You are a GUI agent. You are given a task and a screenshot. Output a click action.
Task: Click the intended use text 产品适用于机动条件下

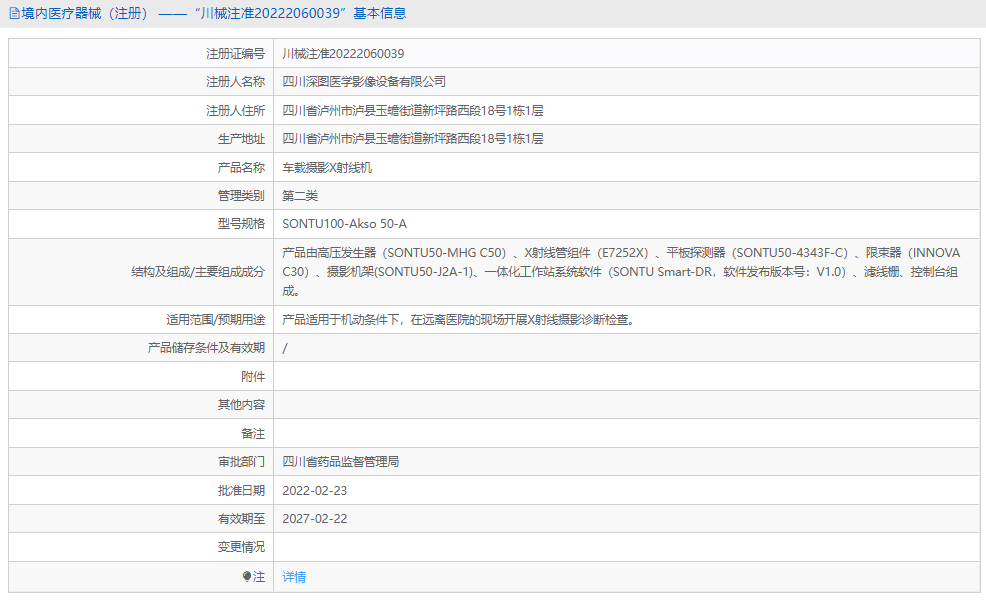click(x=460, y=319)
